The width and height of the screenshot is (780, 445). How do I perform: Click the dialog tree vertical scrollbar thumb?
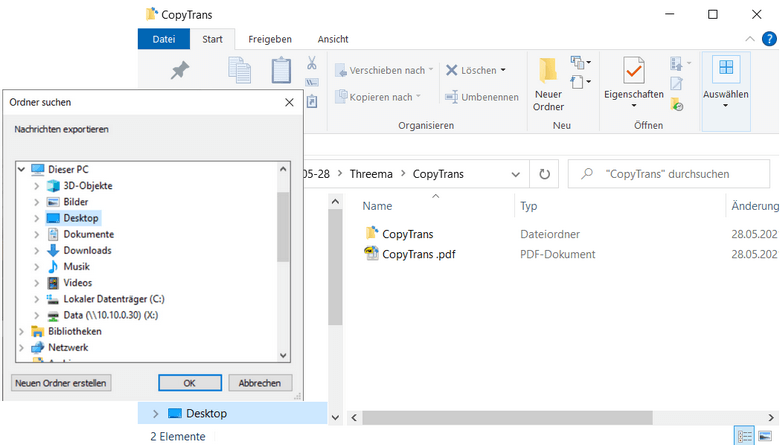(283, 226)
